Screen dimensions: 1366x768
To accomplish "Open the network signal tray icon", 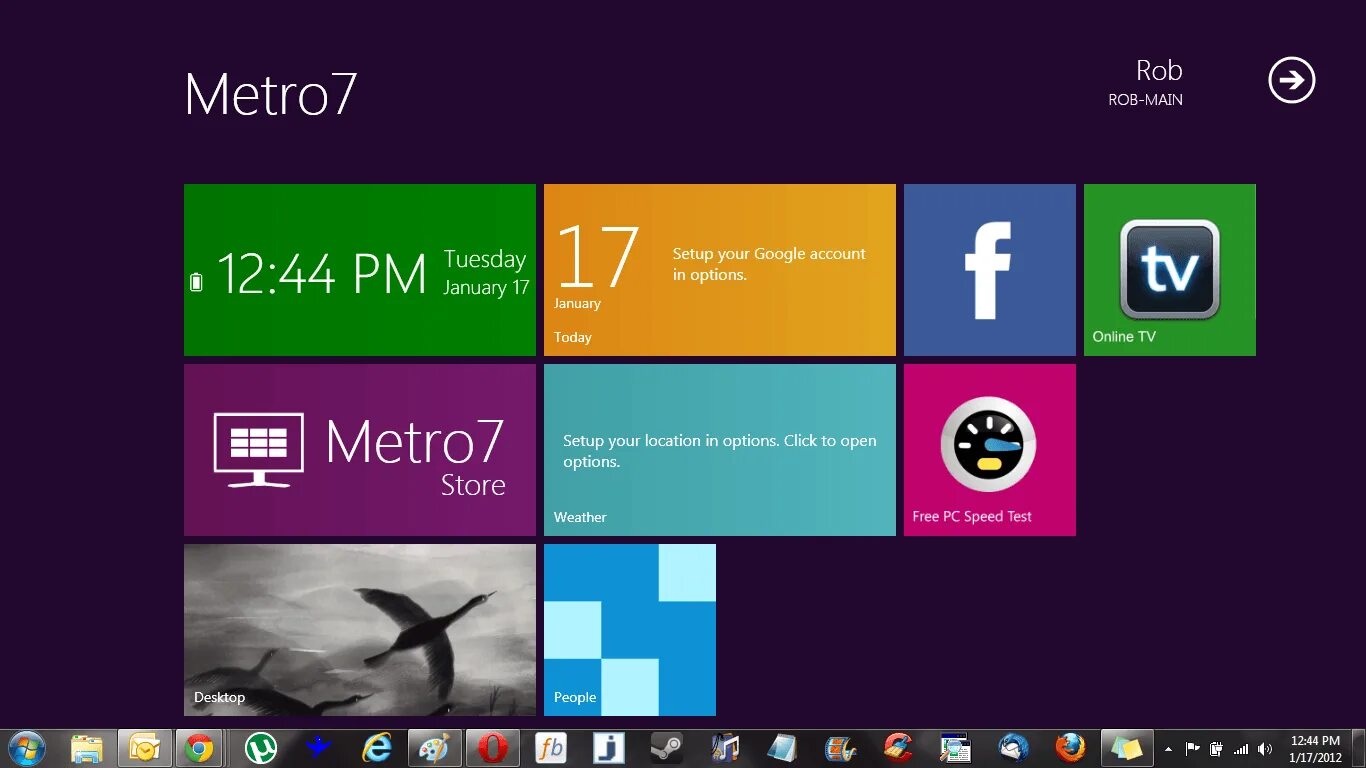I will (x=1241, y=749).
